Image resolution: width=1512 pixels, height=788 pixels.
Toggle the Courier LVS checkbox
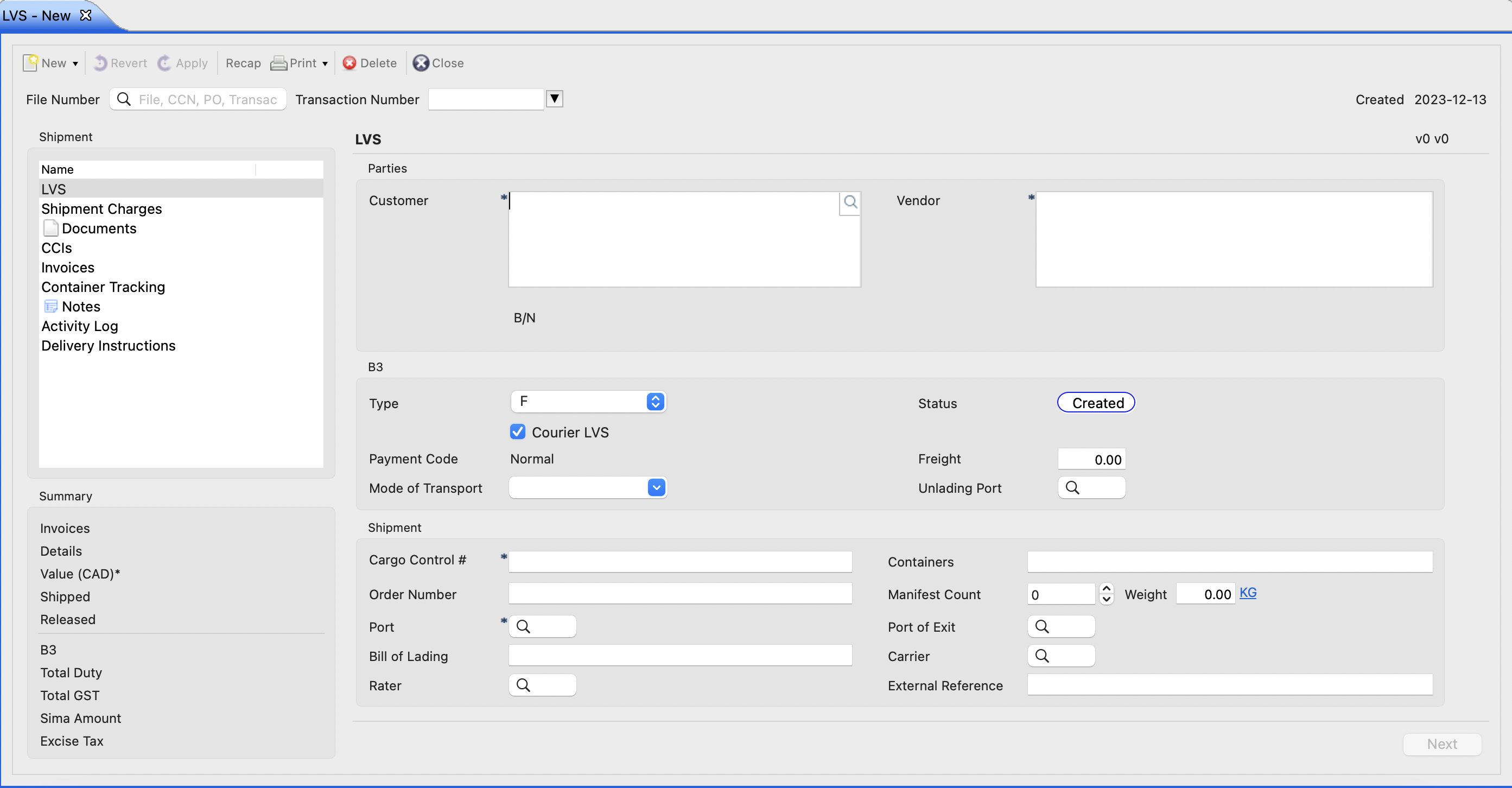[x=517, y=432]
